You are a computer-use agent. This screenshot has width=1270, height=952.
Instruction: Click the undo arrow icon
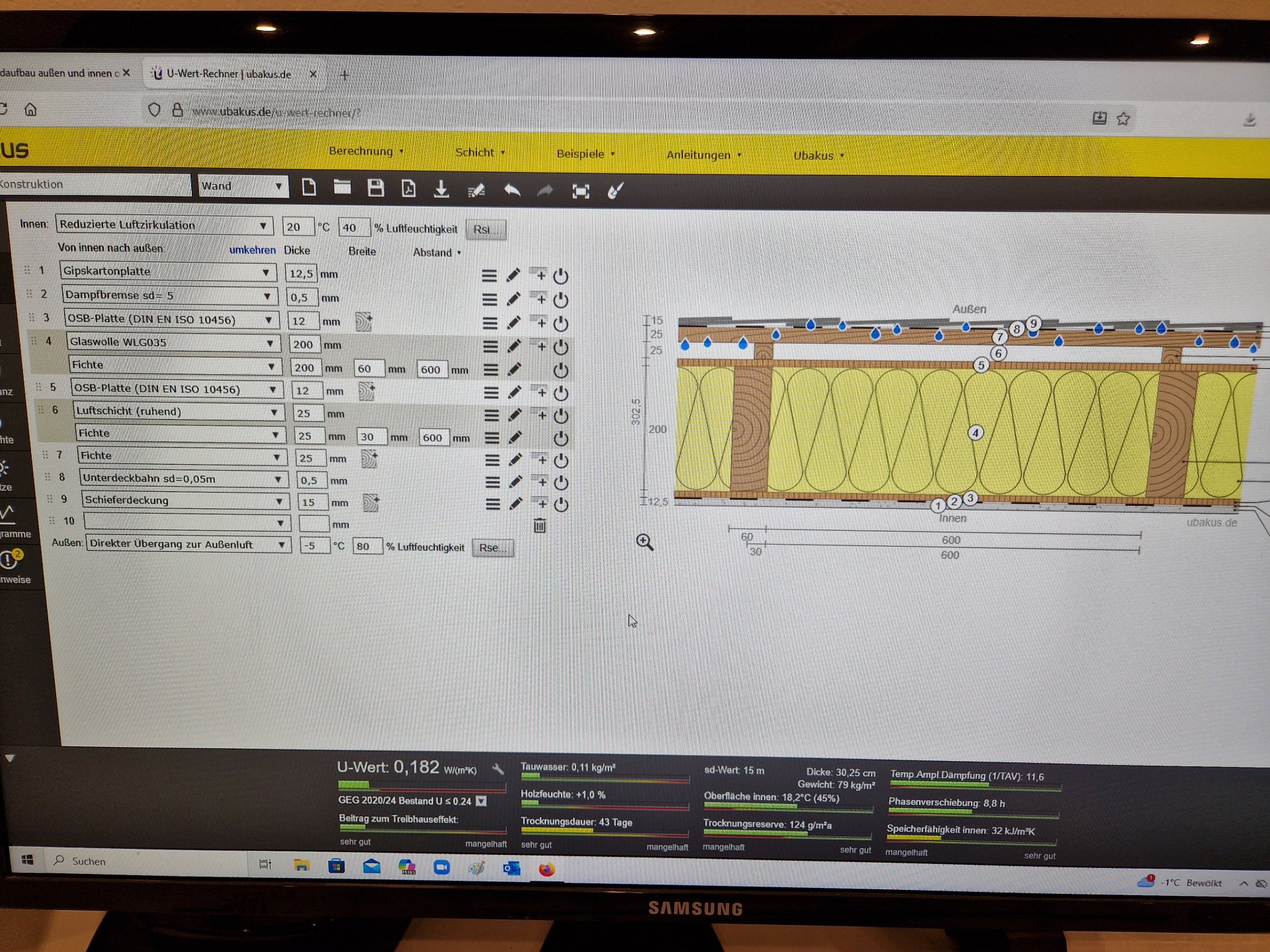point(512,191)
